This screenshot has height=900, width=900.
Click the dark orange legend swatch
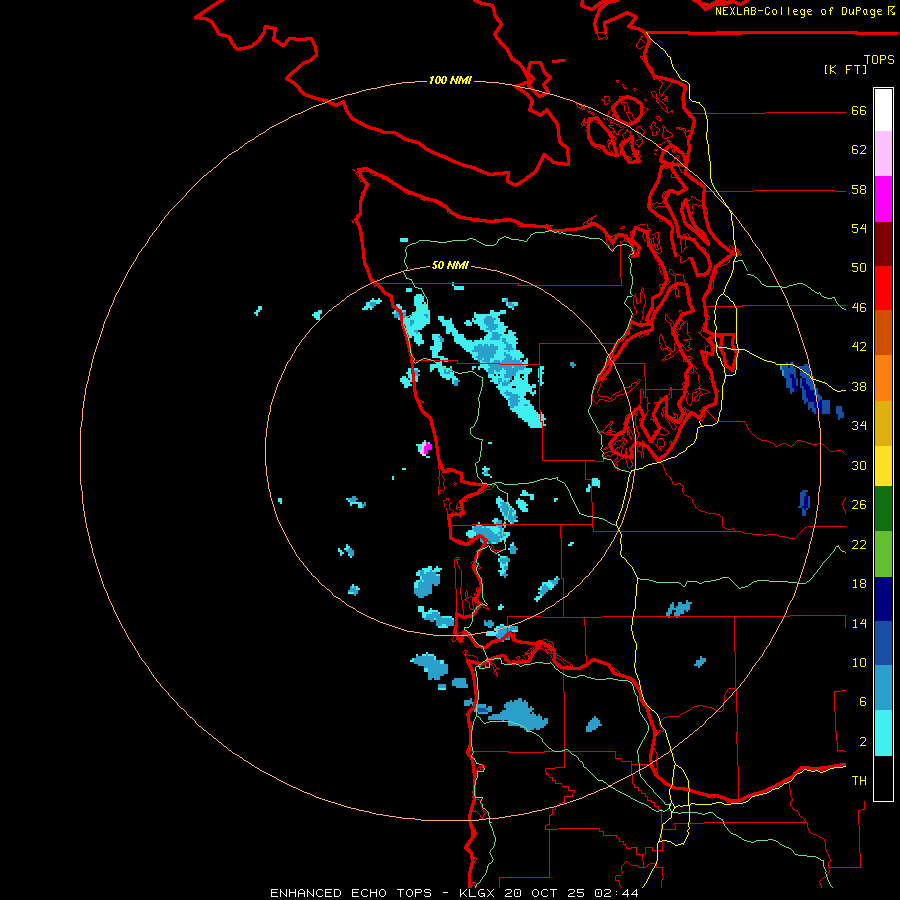click(883, 333)
